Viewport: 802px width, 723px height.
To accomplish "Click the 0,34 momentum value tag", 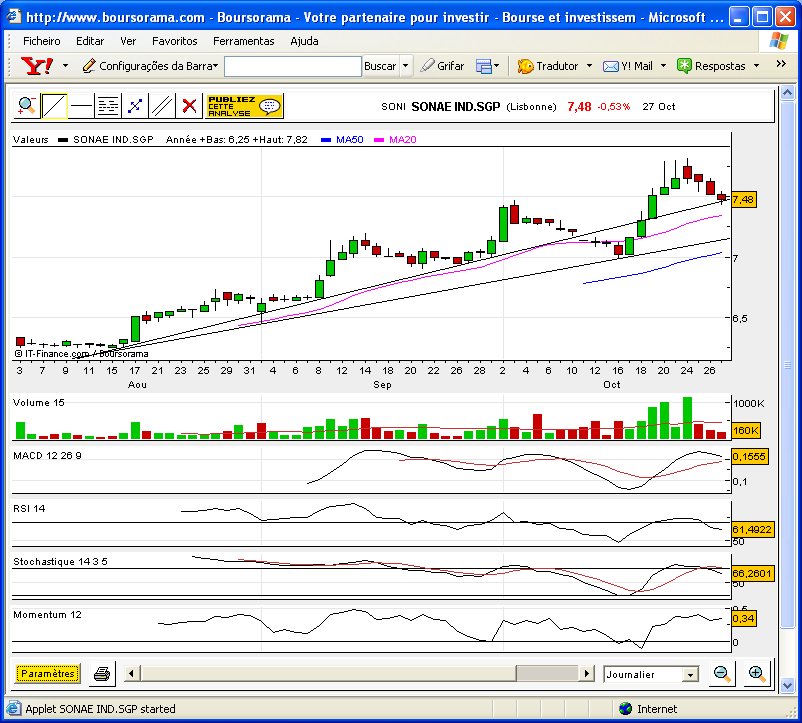I will click(743, 619).
